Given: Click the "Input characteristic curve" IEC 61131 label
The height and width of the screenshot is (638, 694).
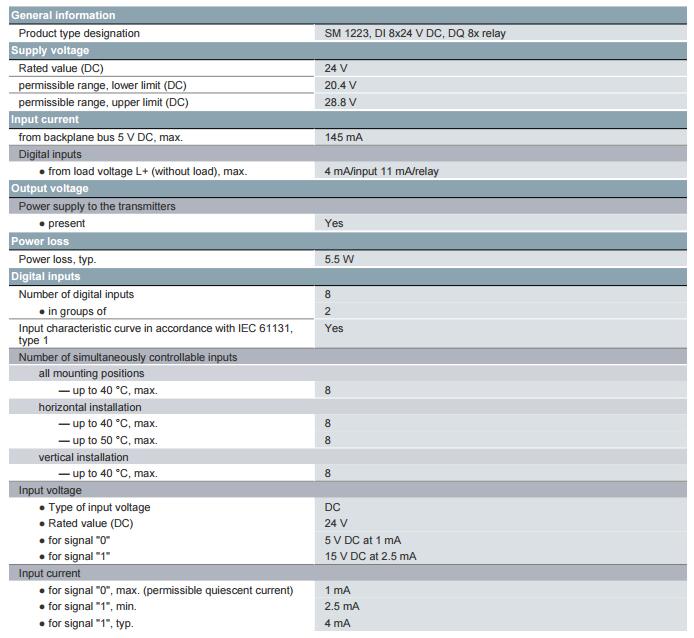Looking at the screenshot, I should (x=156, y=328).
